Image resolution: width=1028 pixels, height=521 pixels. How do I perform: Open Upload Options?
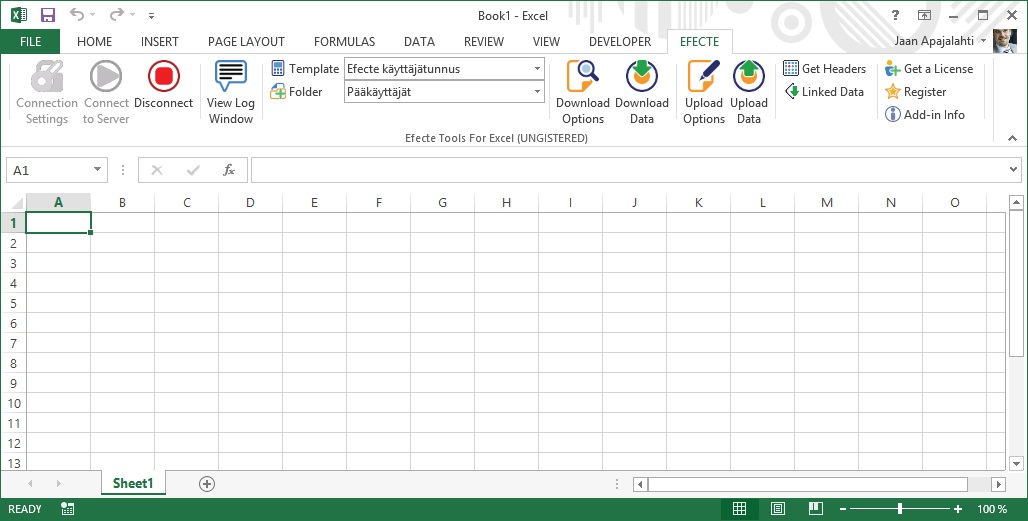pos(703,93)
